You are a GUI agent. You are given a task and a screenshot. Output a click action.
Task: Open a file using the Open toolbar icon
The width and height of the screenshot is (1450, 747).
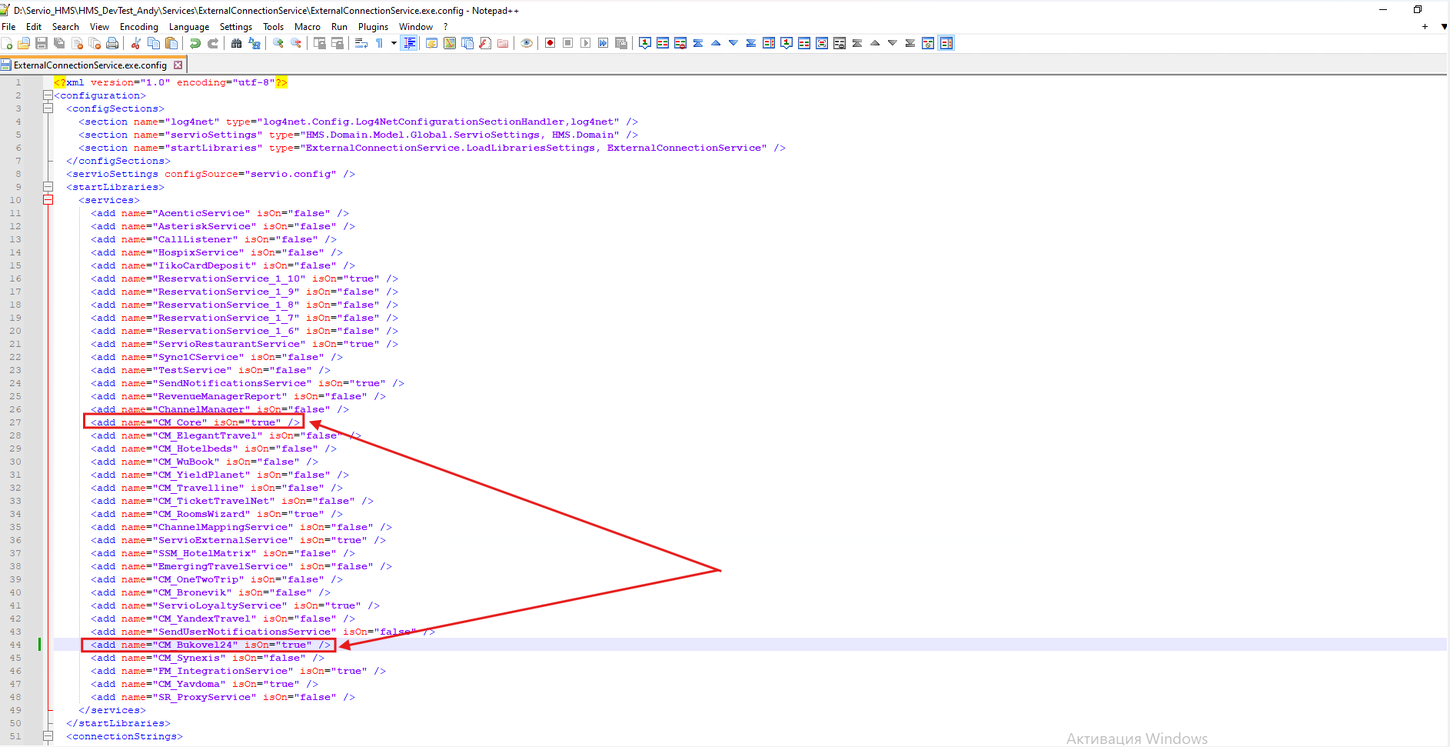pyautogui.click(x=24, y=43)
